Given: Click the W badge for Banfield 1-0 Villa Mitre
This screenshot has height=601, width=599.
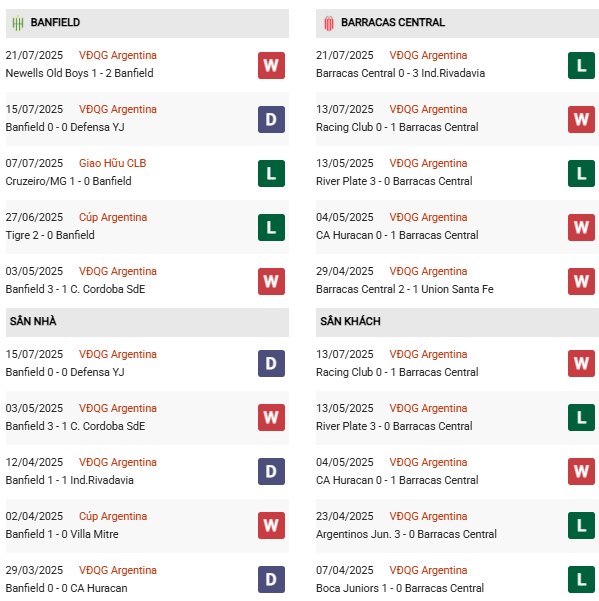Looking at the screenshot, I should (x=271, y=525).
